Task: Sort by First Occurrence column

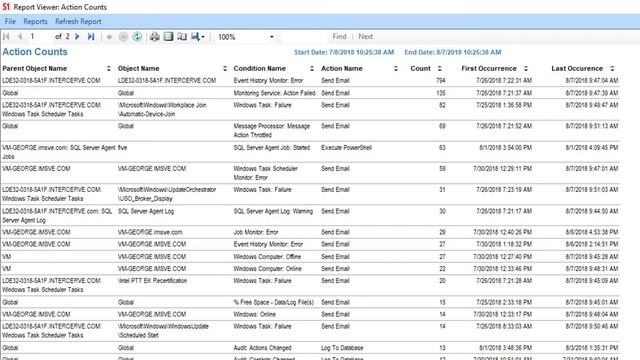Action: click(526, 69)
